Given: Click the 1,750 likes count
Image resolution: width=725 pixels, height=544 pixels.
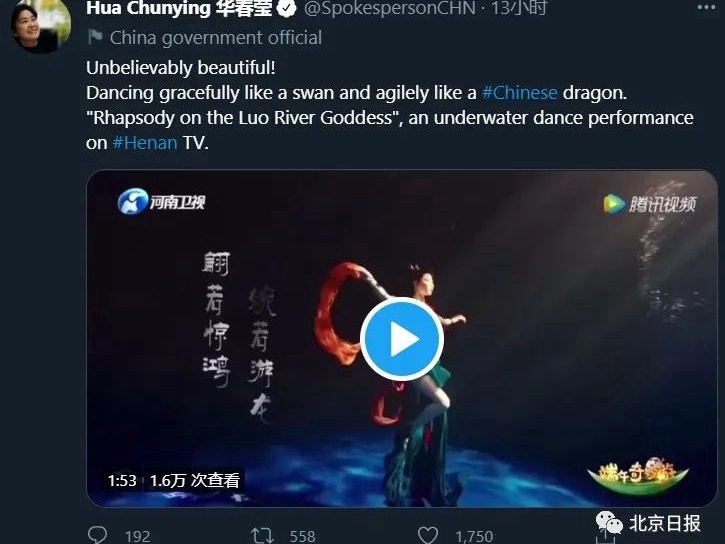Looking at the screenshot, I should 474,536.
